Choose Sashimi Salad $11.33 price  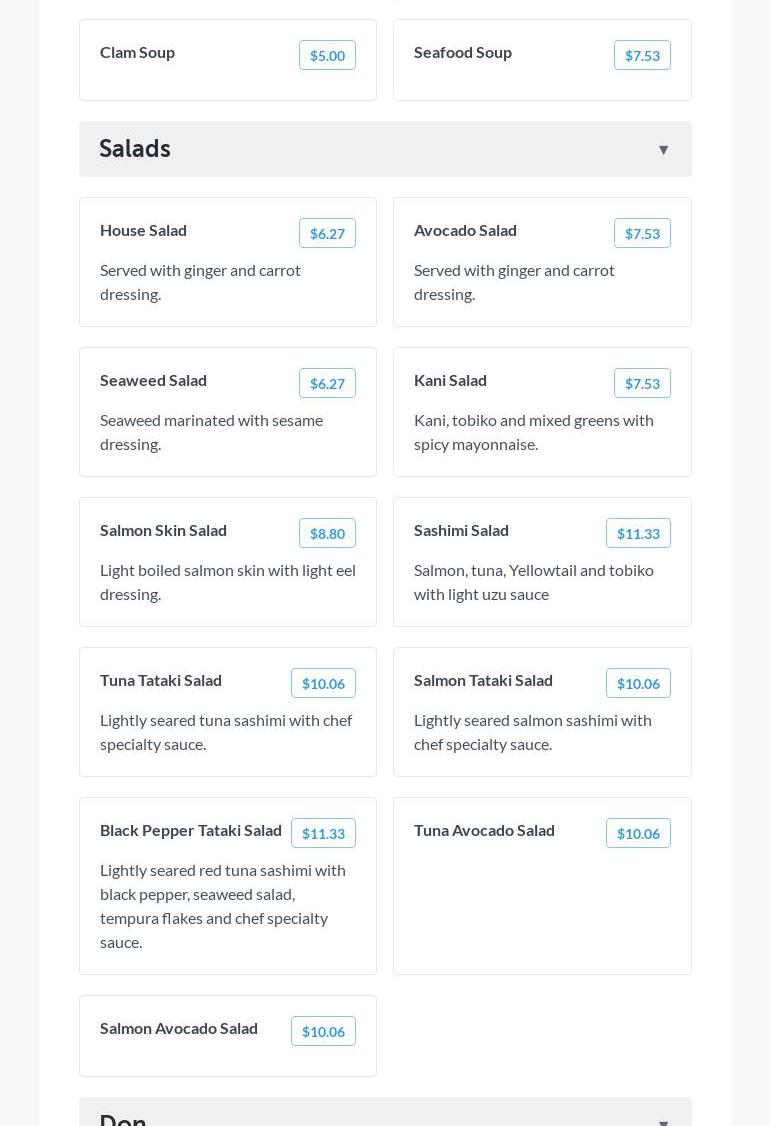[638, 534]
